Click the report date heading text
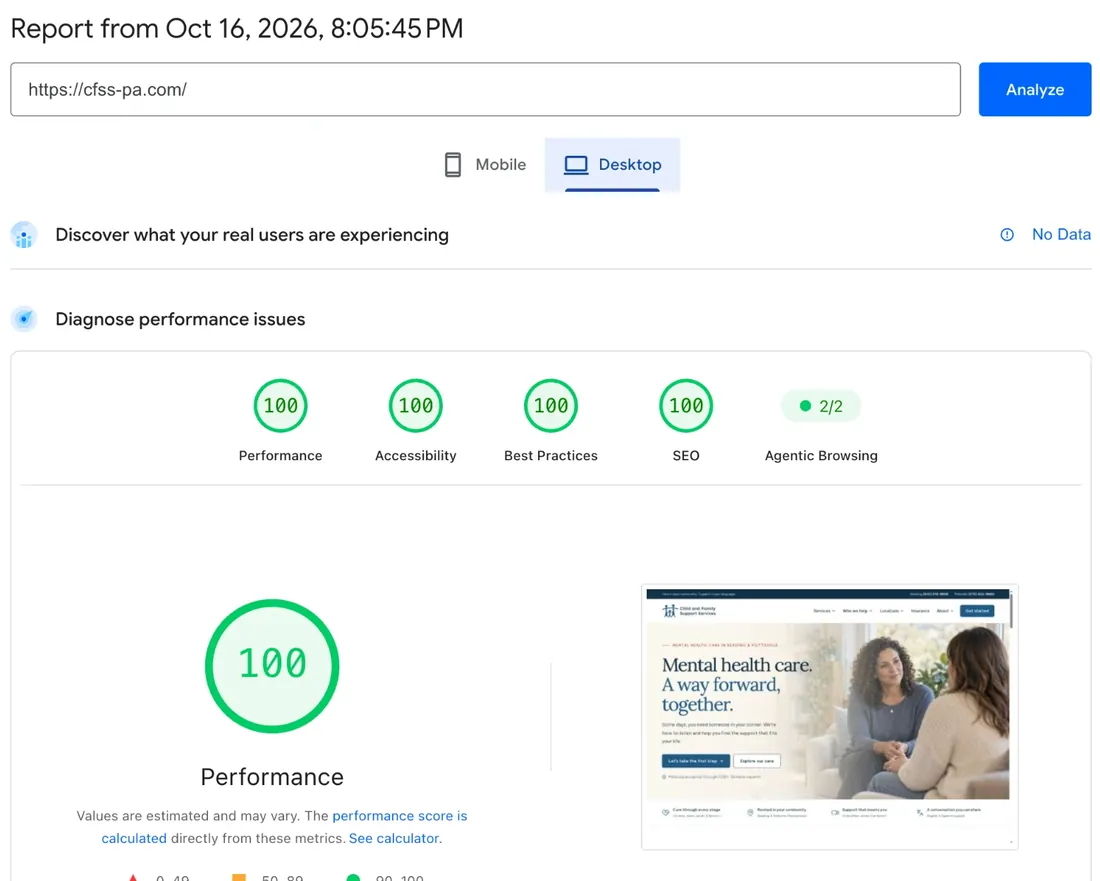 coord(237,29)
